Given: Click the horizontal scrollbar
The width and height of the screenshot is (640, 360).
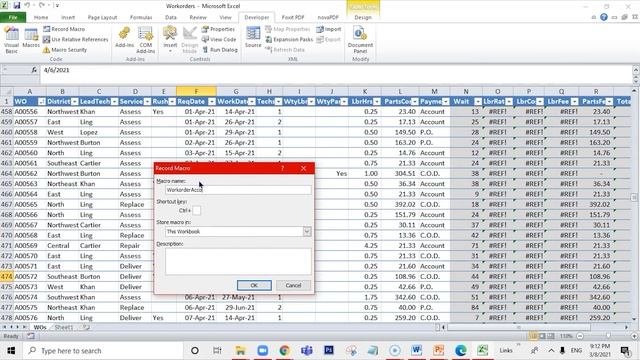Looking at the screenshot, I should (x=519, y=327).
